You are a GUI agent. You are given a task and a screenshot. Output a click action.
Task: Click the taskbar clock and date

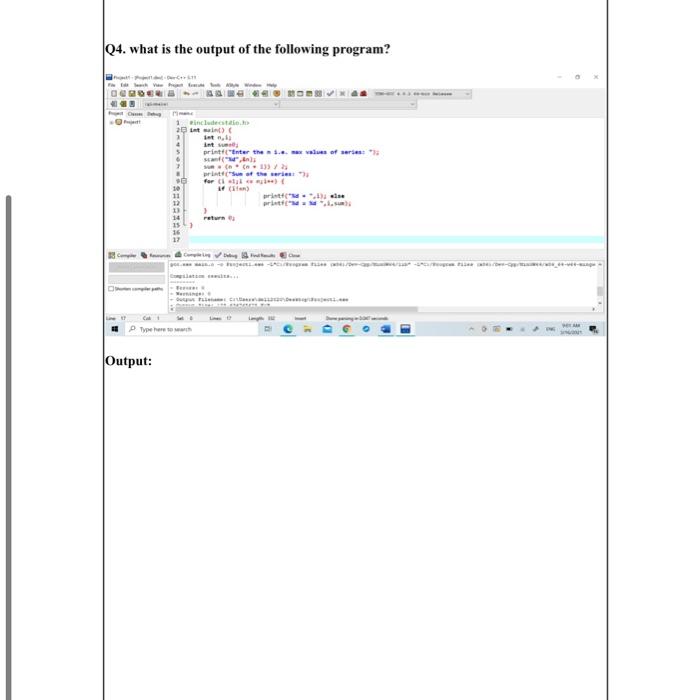coord(571,329)
